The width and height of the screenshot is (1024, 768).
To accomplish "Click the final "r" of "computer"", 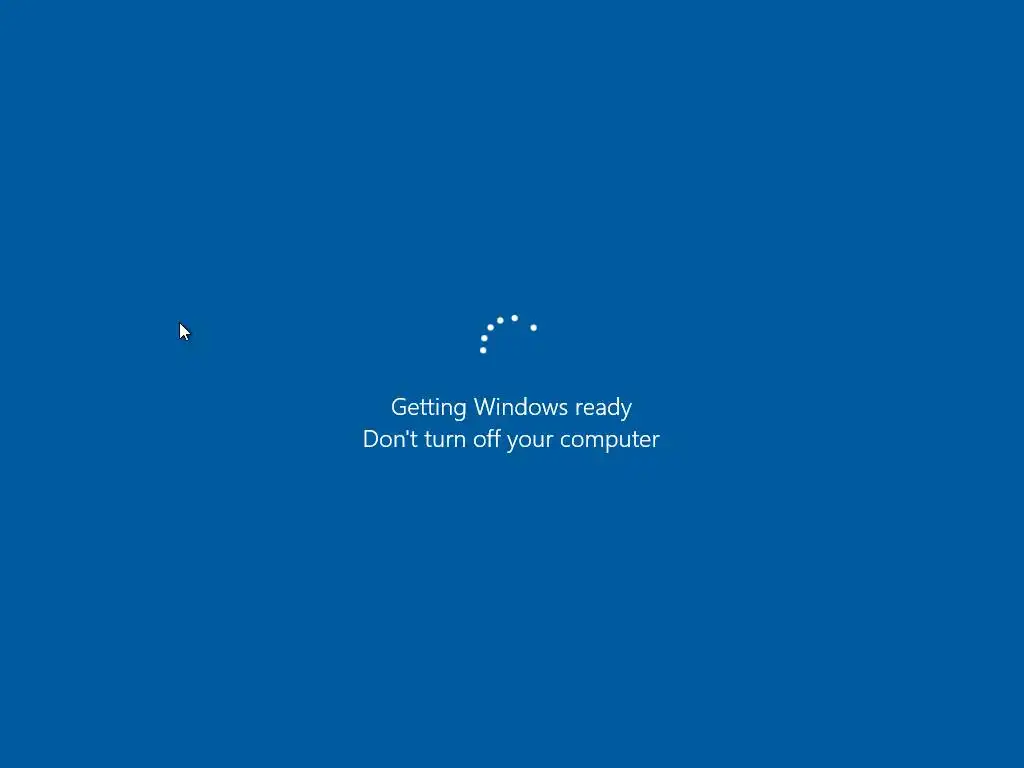I will tap(656, 441).
